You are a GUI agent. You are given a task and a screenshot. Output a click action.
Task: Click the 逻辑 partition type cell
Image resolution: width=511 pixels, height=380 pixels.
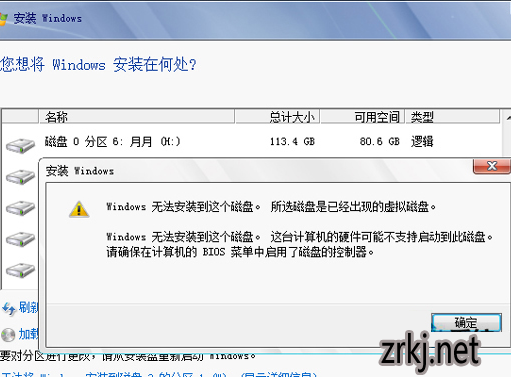coord(422,142)
